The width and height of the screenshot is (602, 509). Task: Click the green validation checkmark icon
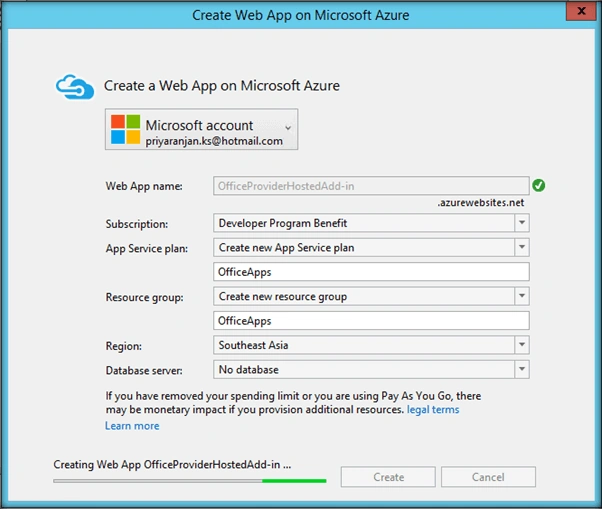(539, 185)
